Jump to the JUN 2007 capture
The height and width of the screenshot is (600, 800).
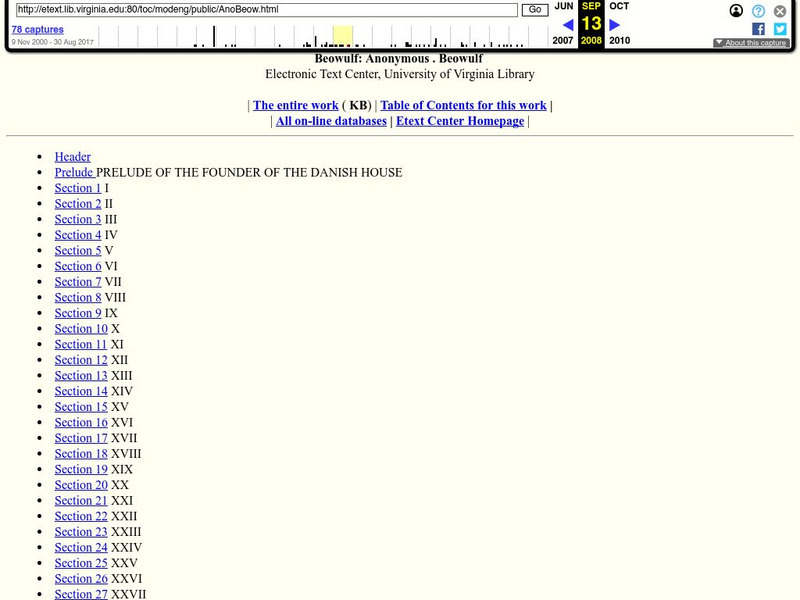pyautogui.click(x=564, y=6)
